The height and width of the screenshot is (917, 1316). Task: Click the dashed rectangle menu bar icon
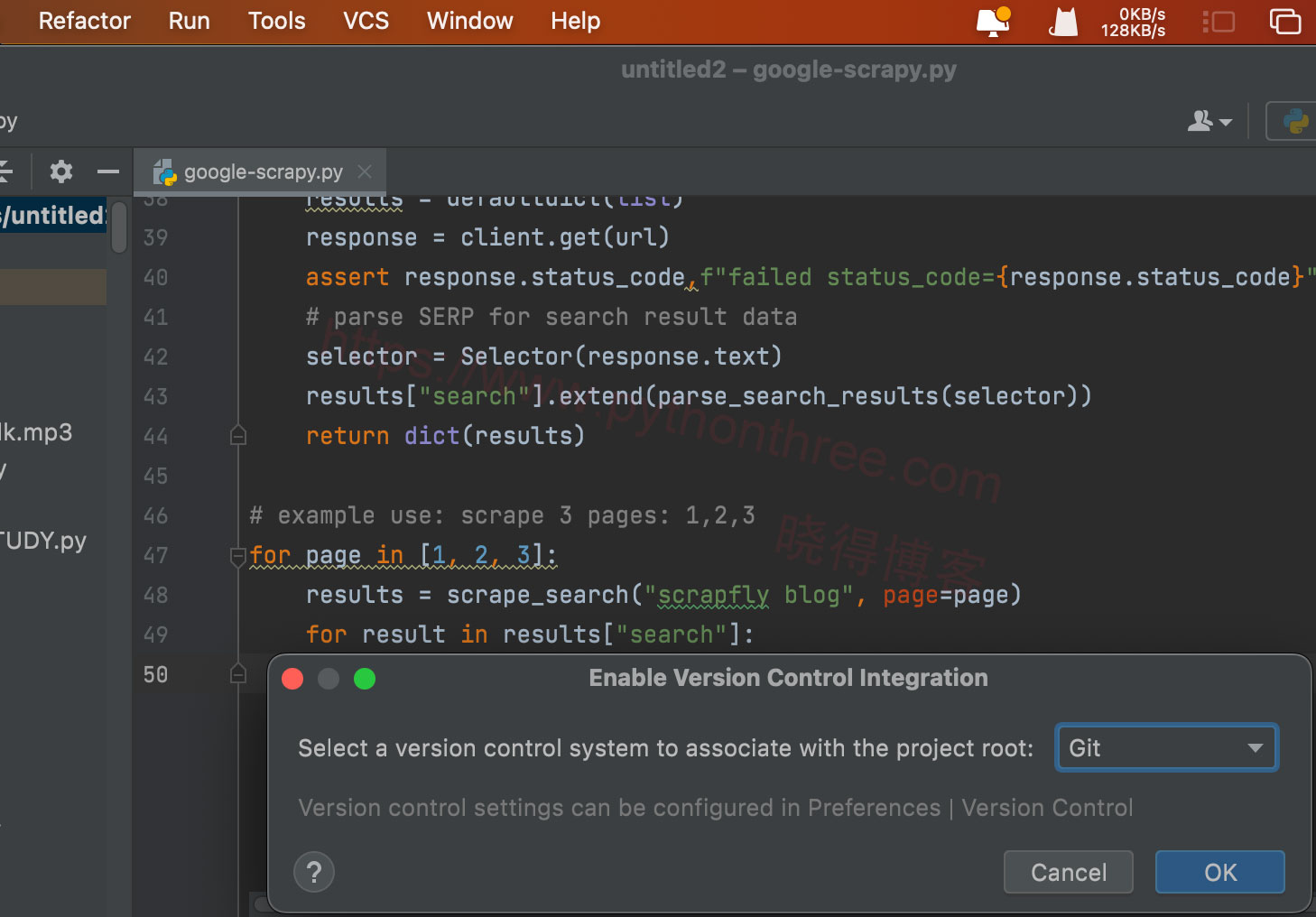click(1219, 21)
